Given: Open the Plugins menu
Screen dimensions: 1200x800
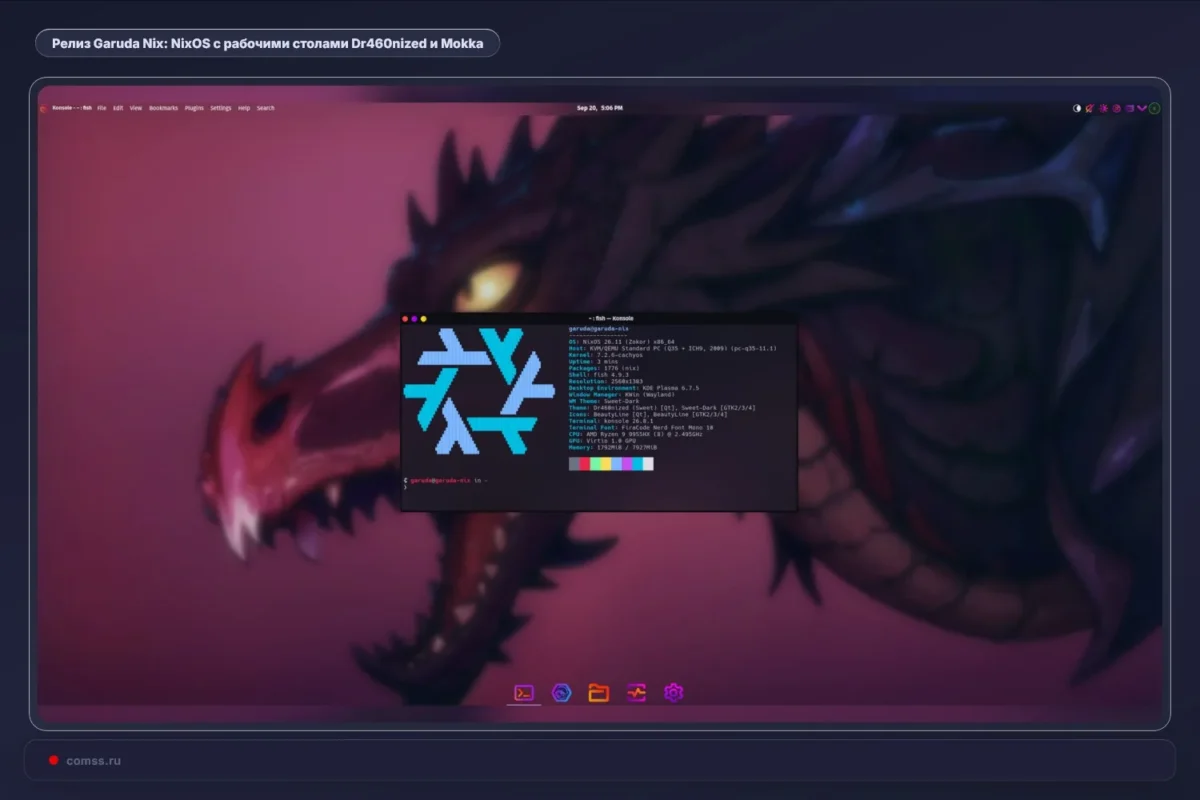Looking at the screenshot, I should (194, 108).
